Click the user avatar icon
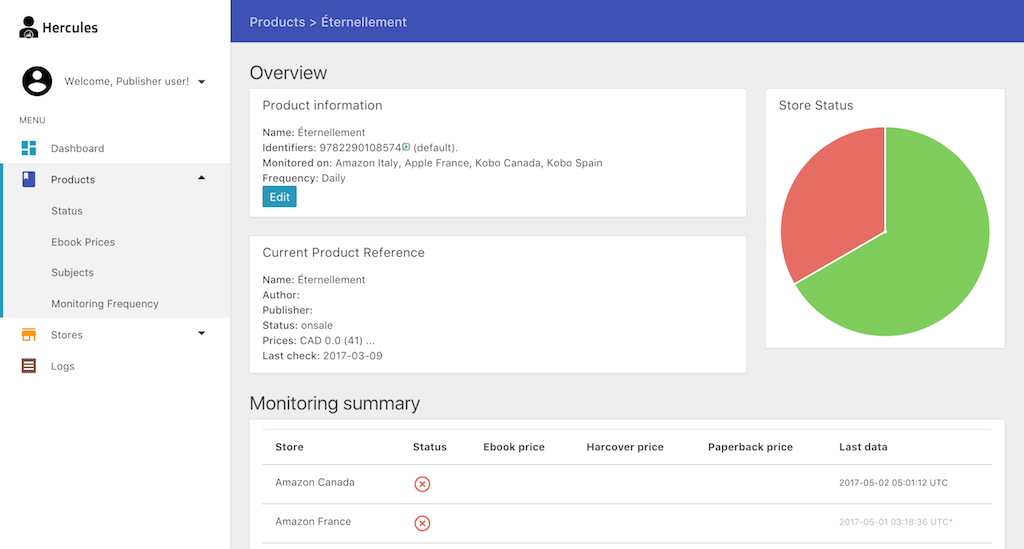This screenshot has height=549, width=1024. [x=37, y=81]
